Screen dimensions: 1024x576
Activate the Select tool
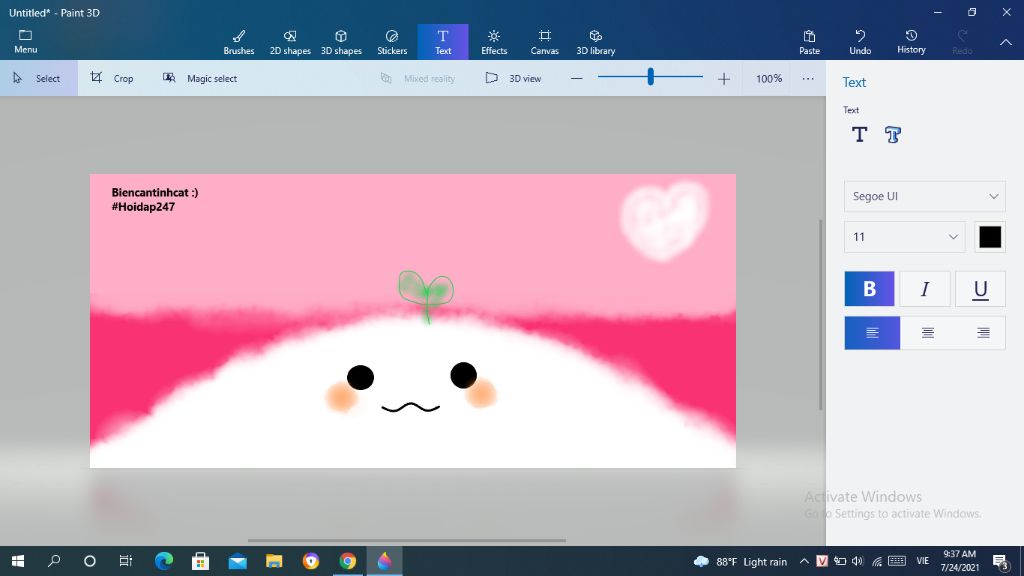coord(39,78)
